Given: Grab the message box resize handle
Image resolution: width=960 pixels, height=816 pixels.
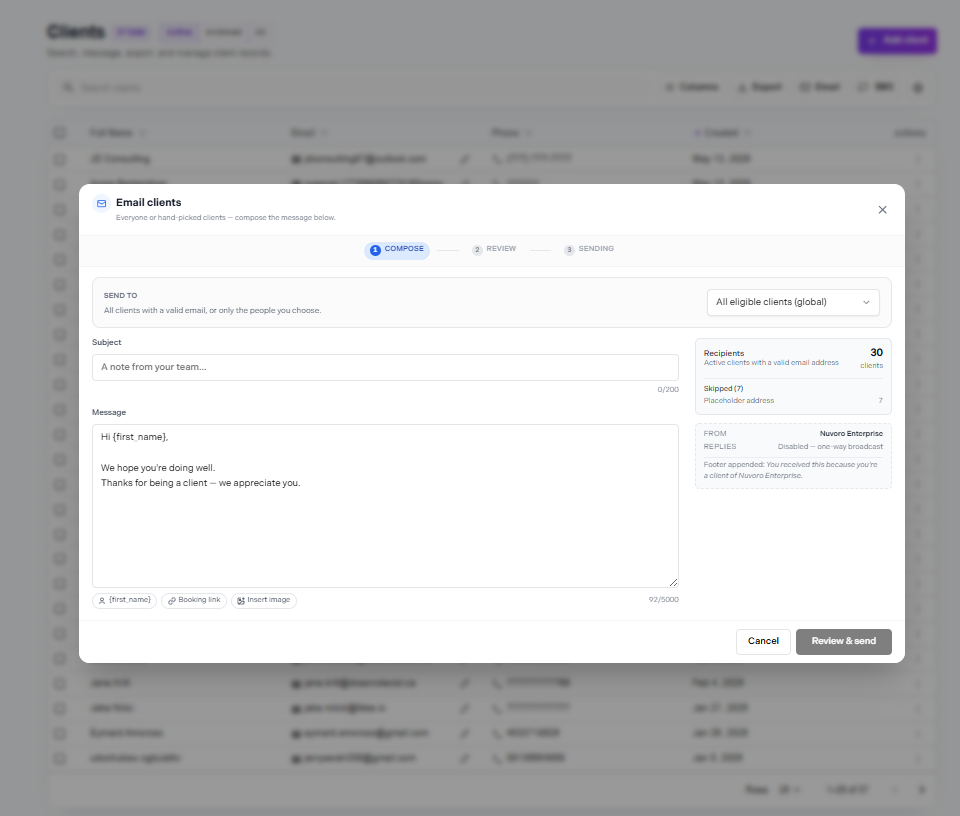Looking at the screenshot, I should (673, 582).
